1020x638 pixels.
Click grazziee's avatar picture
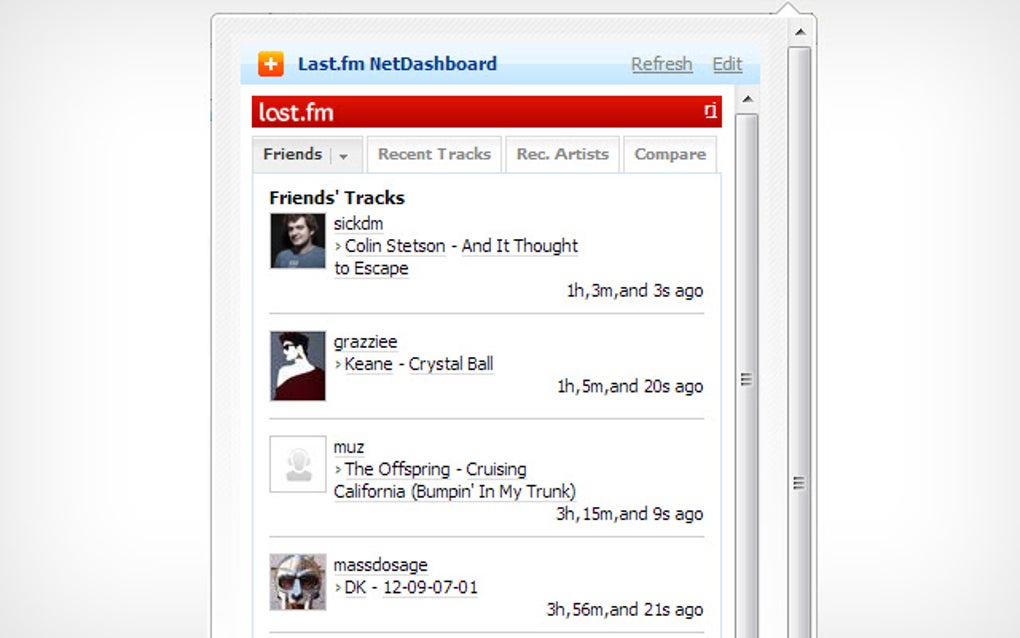[x=297, y=366]
